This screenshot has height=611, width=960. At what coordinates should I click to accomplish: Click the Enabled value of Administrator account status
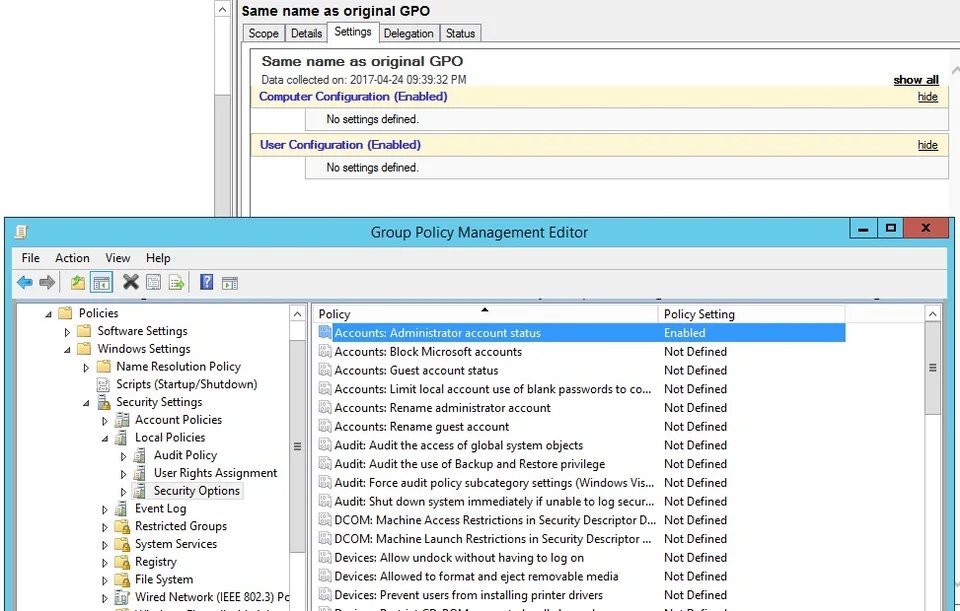(x=684, y=333)
